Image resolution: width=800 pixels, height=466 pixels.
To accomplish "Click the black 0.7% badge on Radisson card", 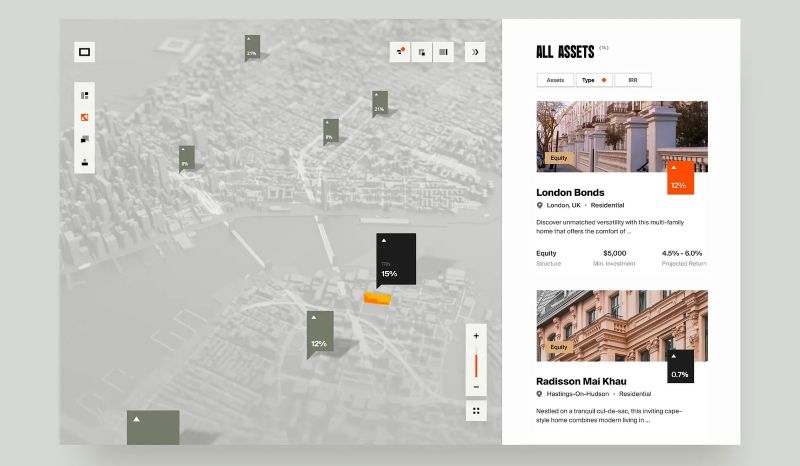I will [680, 366].
